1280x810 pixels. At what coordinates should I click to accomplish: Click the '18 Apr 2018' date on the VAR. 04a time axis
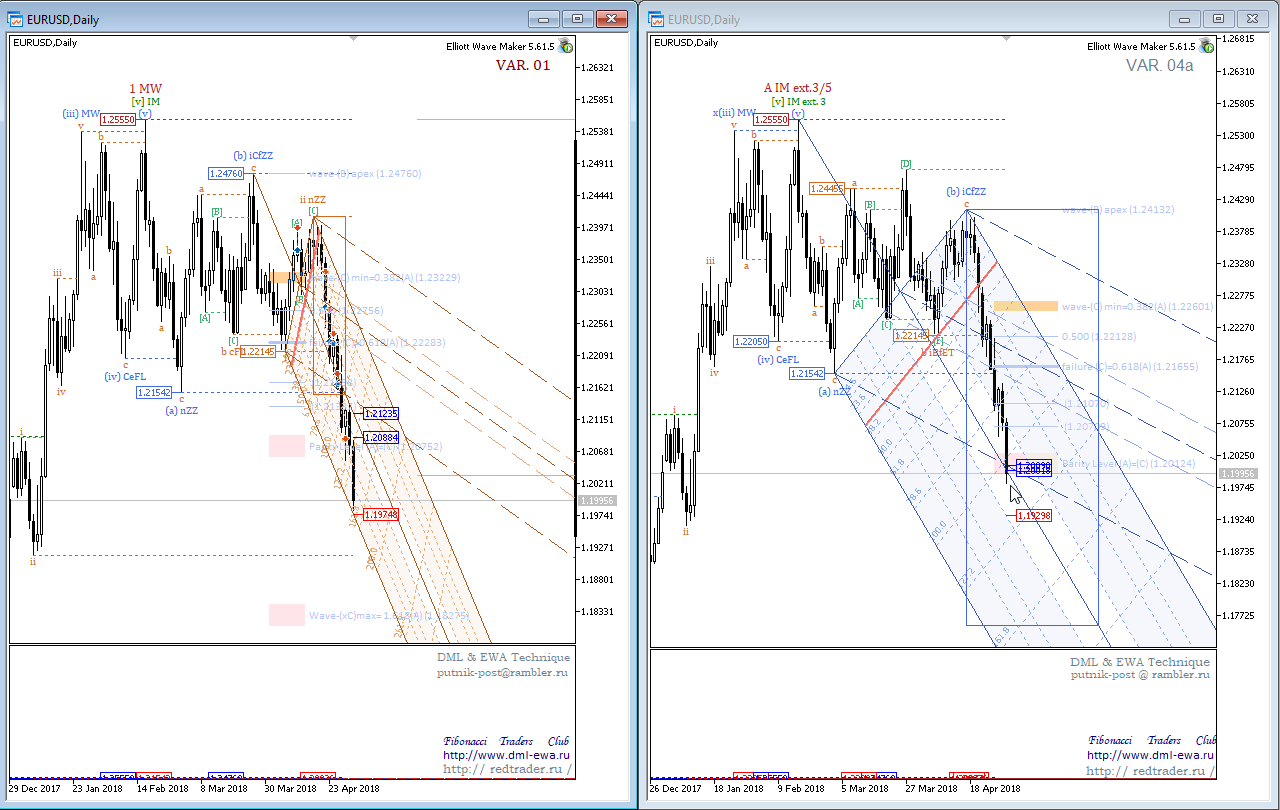pos(995,788)
